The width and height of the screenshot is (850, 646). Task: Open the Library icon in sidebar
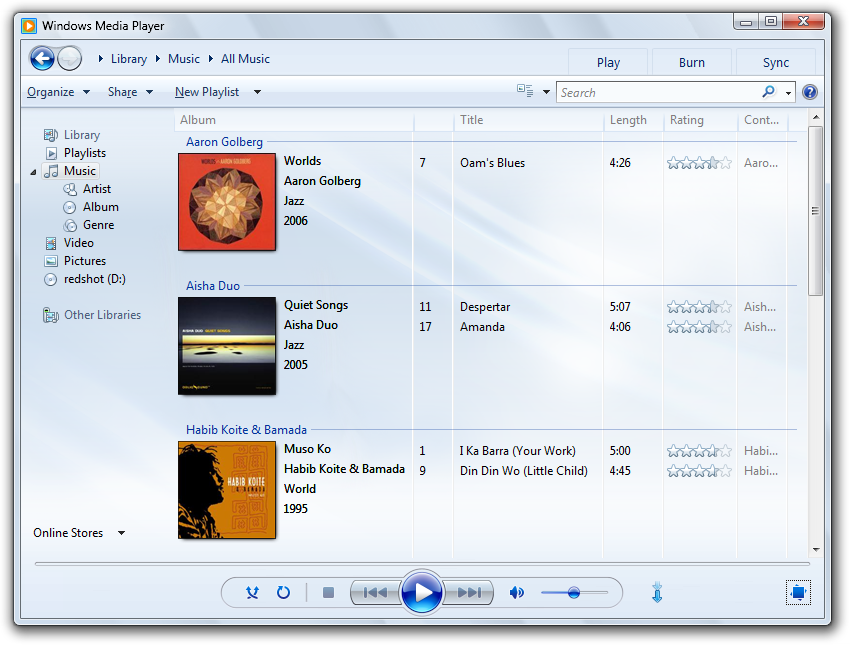coord(50,135)
